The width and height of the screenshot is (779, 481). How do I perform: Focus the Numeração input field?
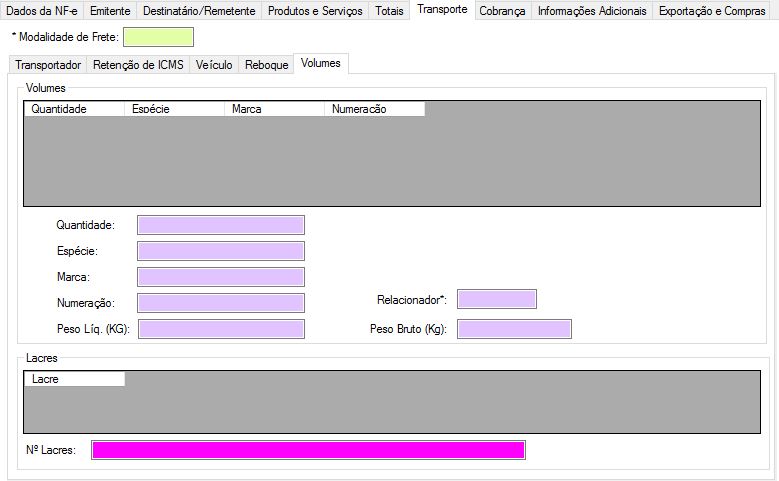point(221,303)
